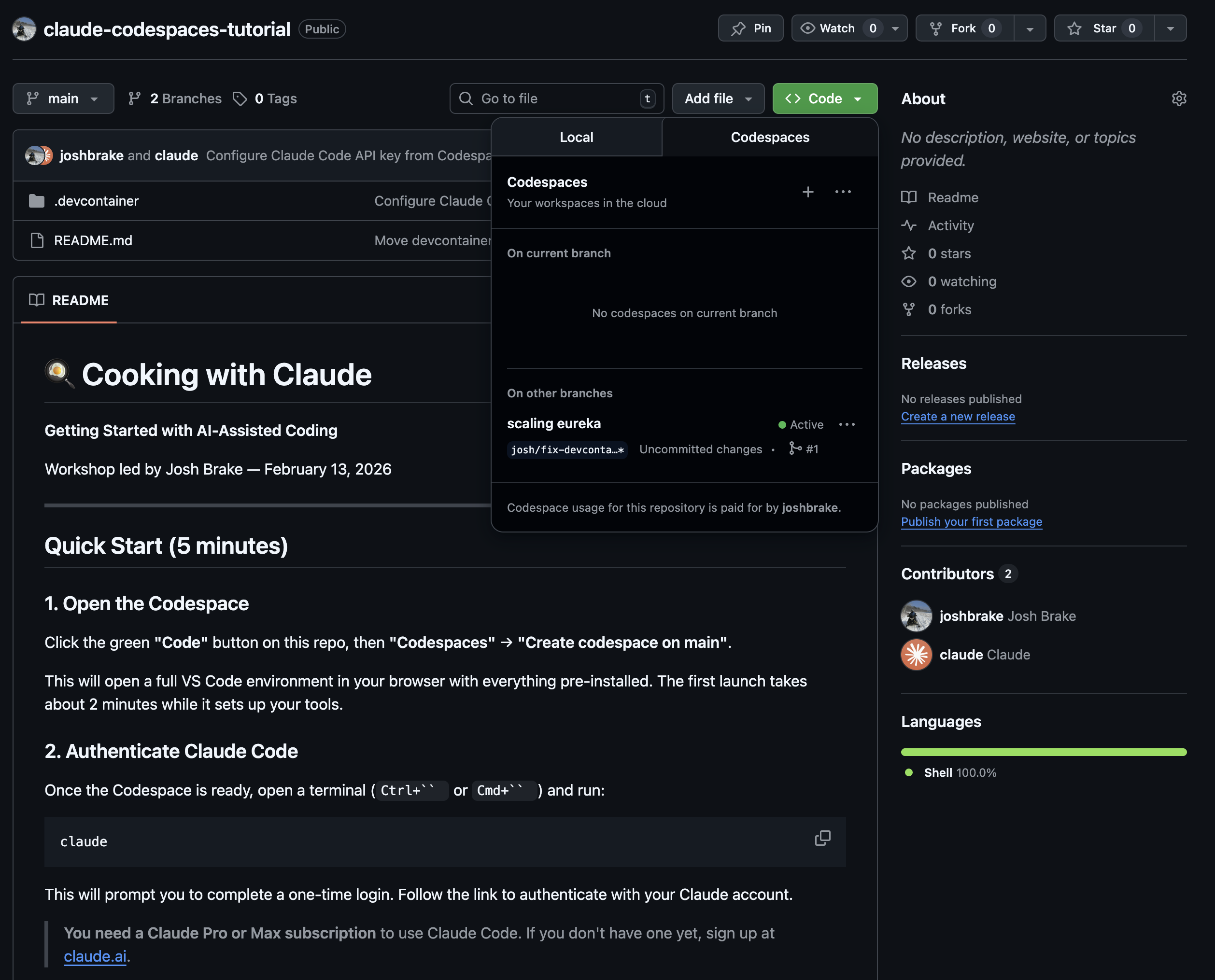This screenshot has height=980, width=1215.
Task: Select the Codespaces tab
Action: [770, 137]
